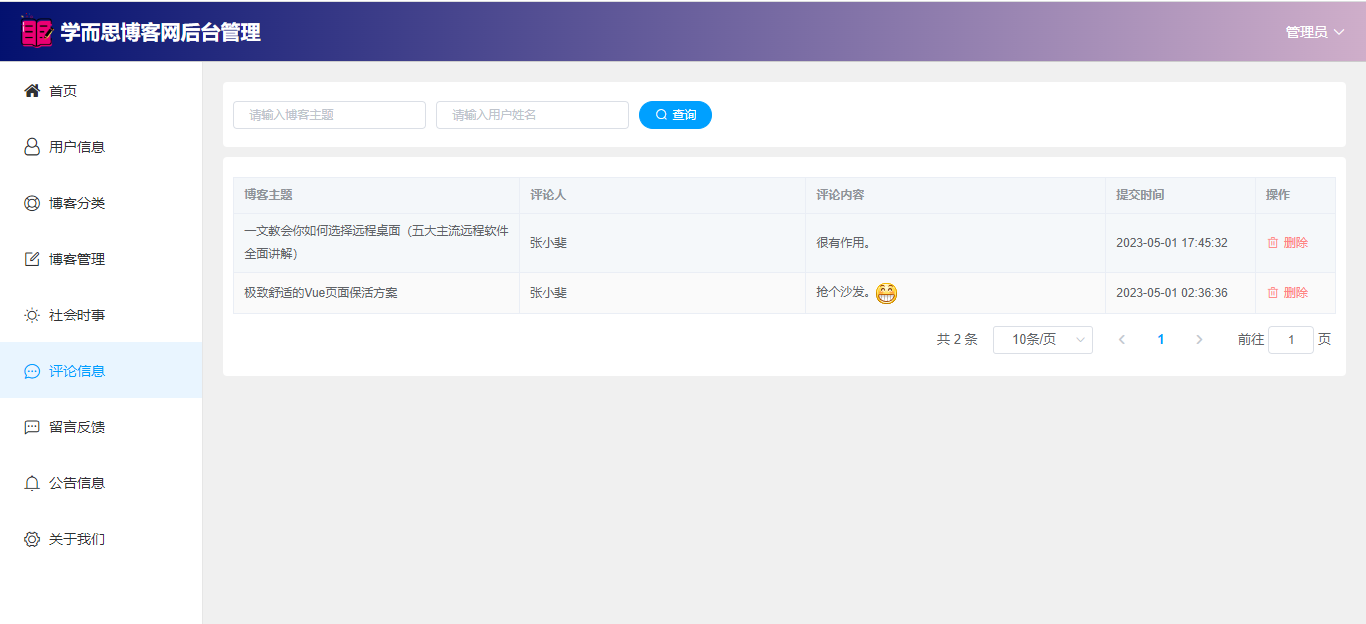Click the sun icon beside 社会时事

(x=32, y=315)
